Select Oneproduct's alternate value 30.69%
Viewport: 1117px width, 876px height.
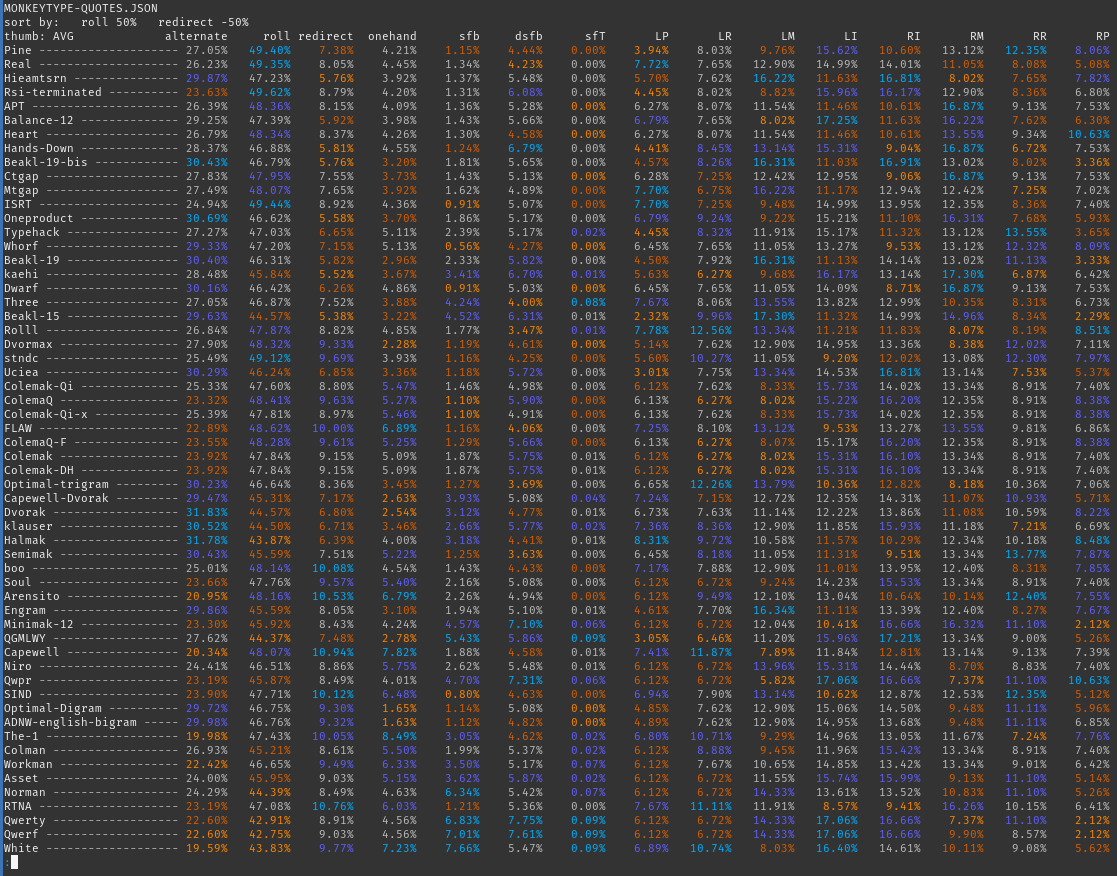pyautogui.click(x=207, y=219)
